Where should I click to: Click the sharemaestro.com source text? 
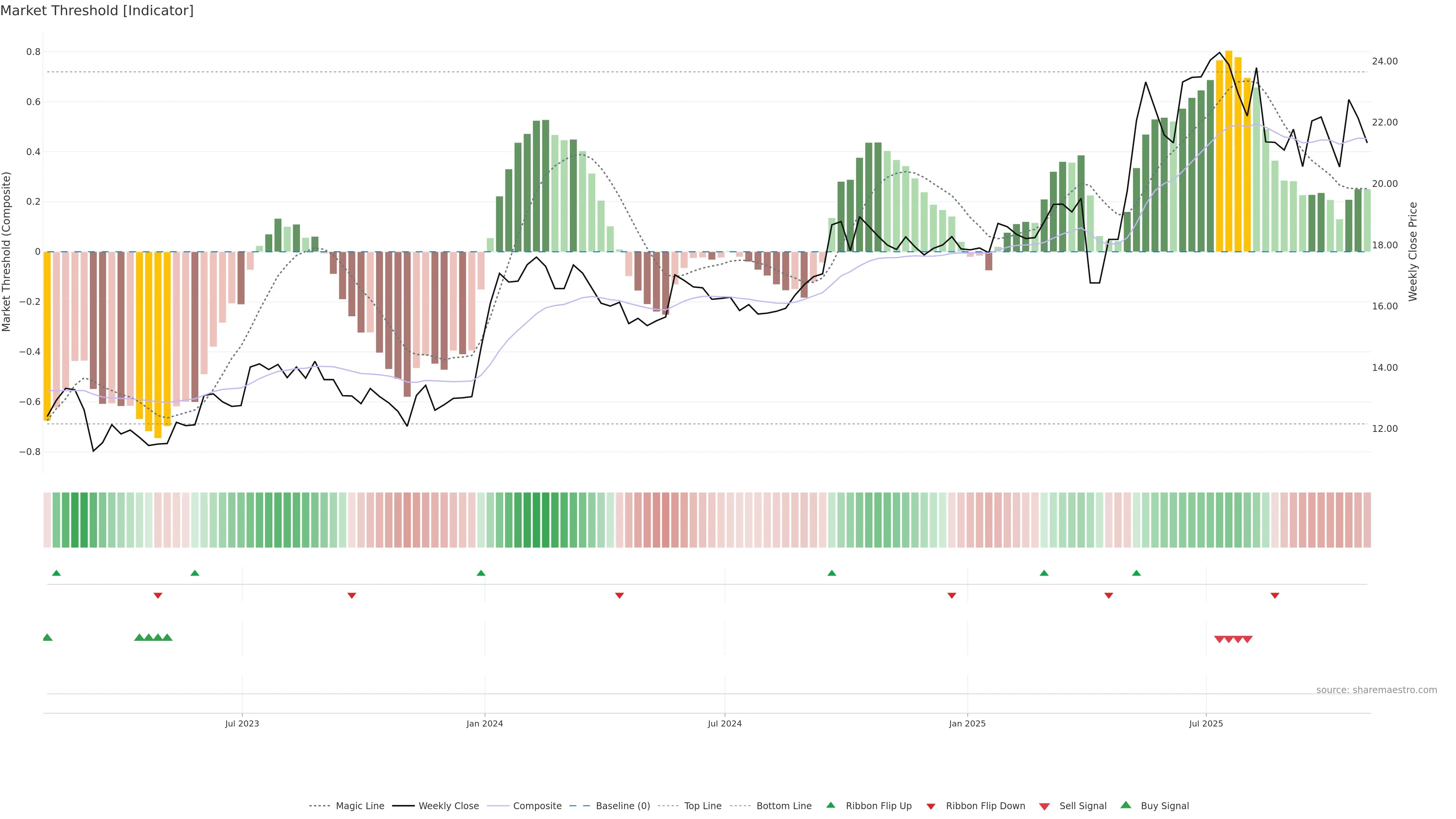coord(1376,690)
